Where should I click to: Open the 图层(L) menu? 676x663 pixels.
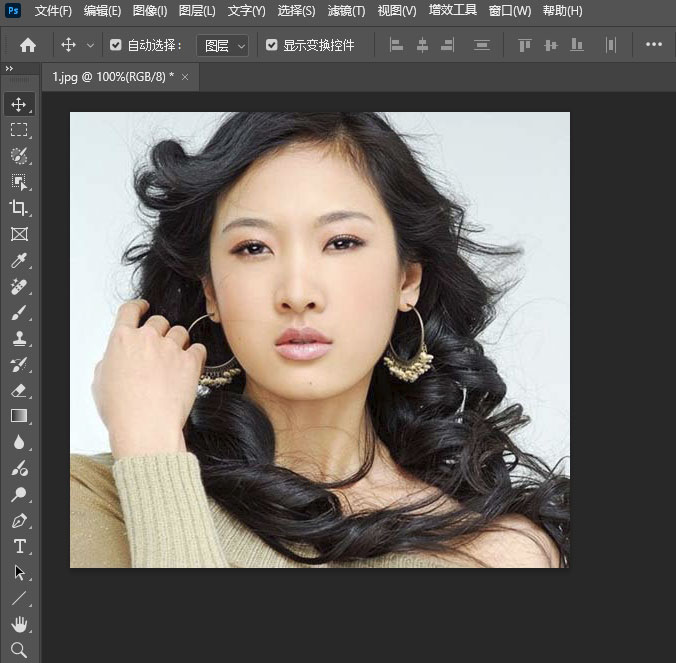pos(197,10)
